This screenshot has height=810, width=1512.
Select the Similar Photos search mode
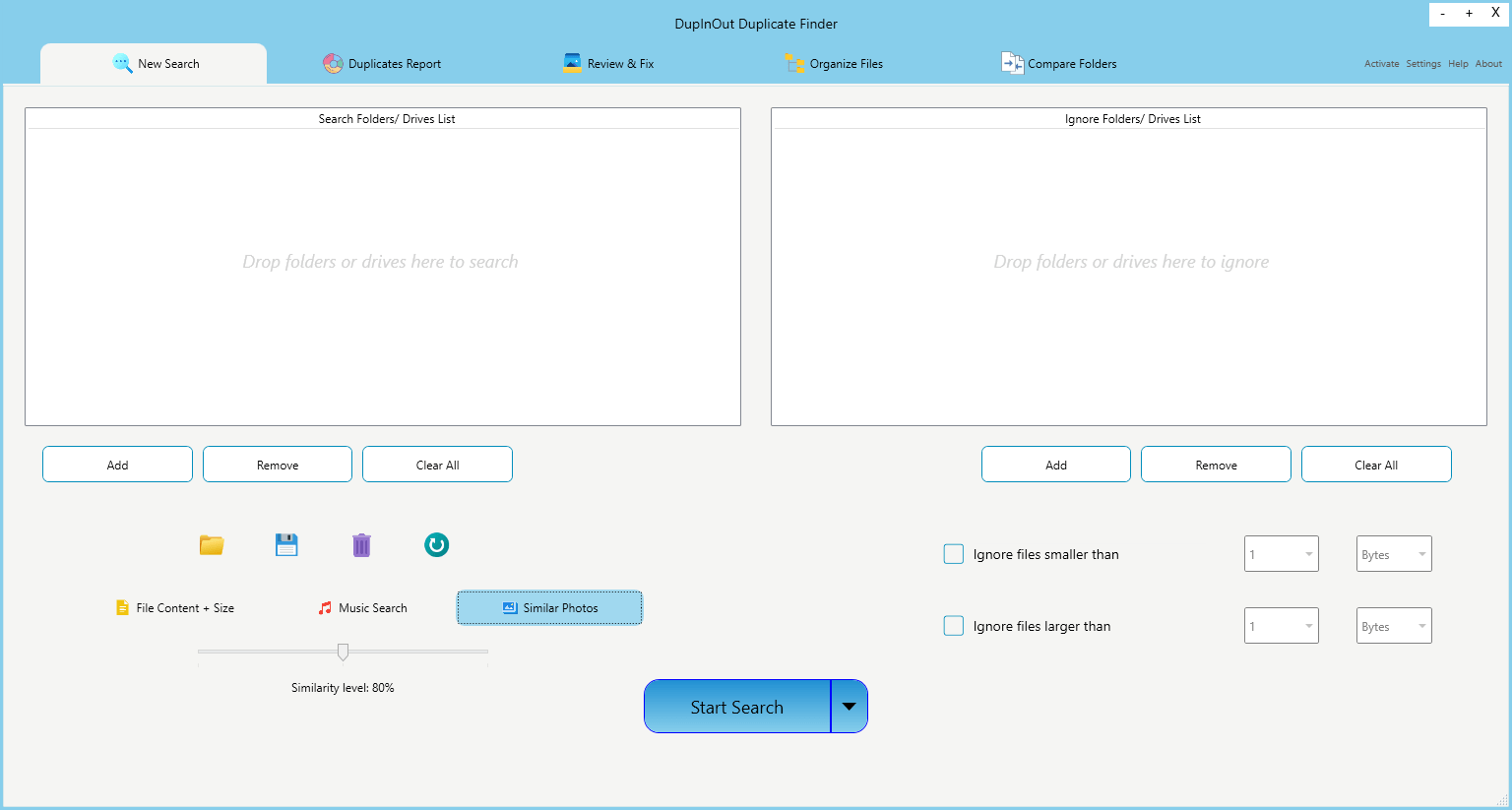pyautogui.click(x=549, y=608)
